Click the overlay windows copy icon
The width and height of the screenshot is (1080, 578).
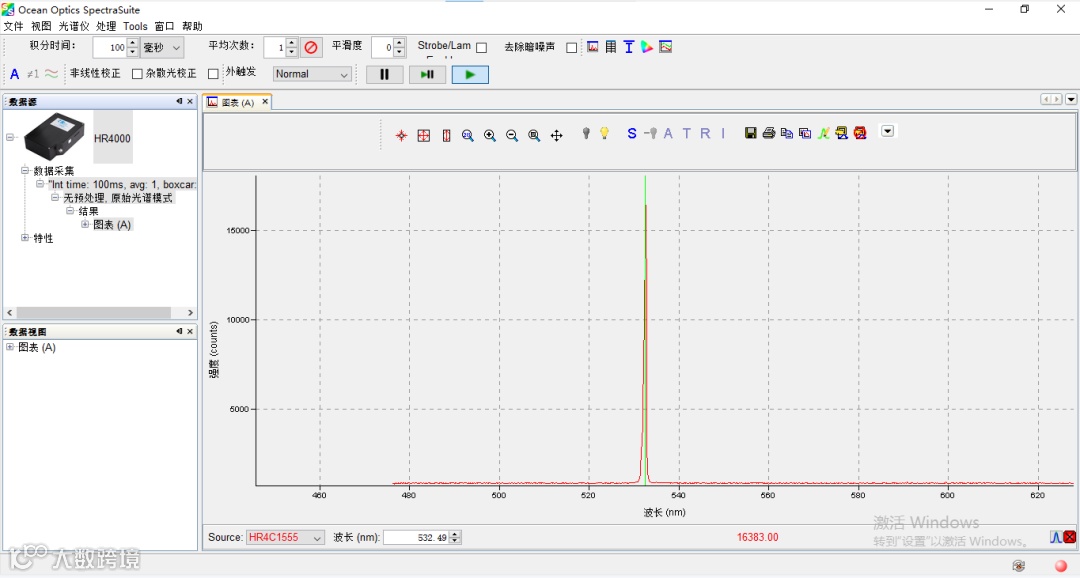(x=804, y=133)
